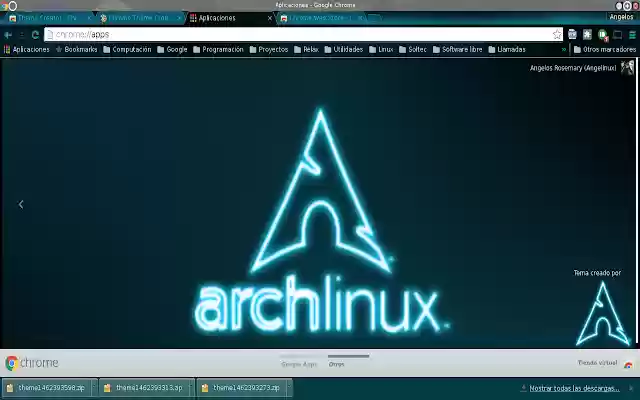Click the forward navigation arrow
640x400 pixels.
(x=22, y=35)
